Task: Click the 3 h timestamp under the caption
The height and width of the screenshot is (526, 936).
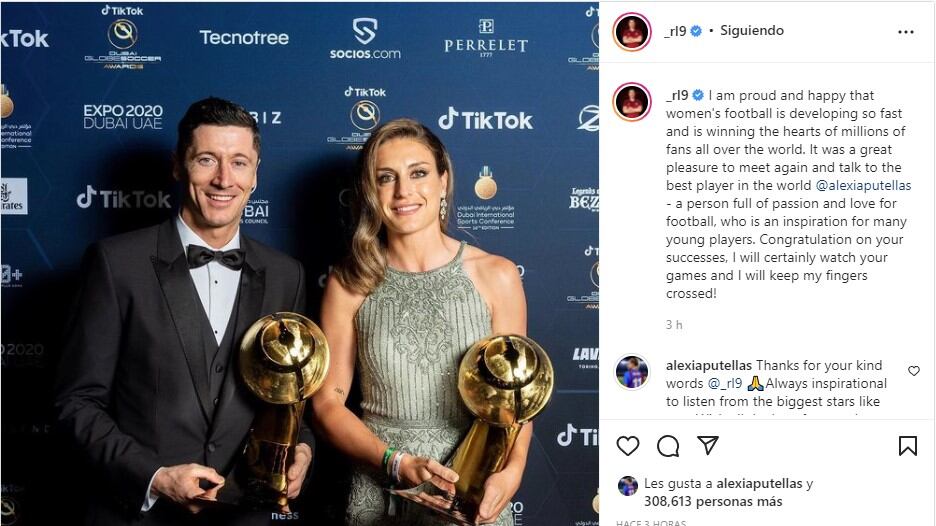Action: [674, 325]
